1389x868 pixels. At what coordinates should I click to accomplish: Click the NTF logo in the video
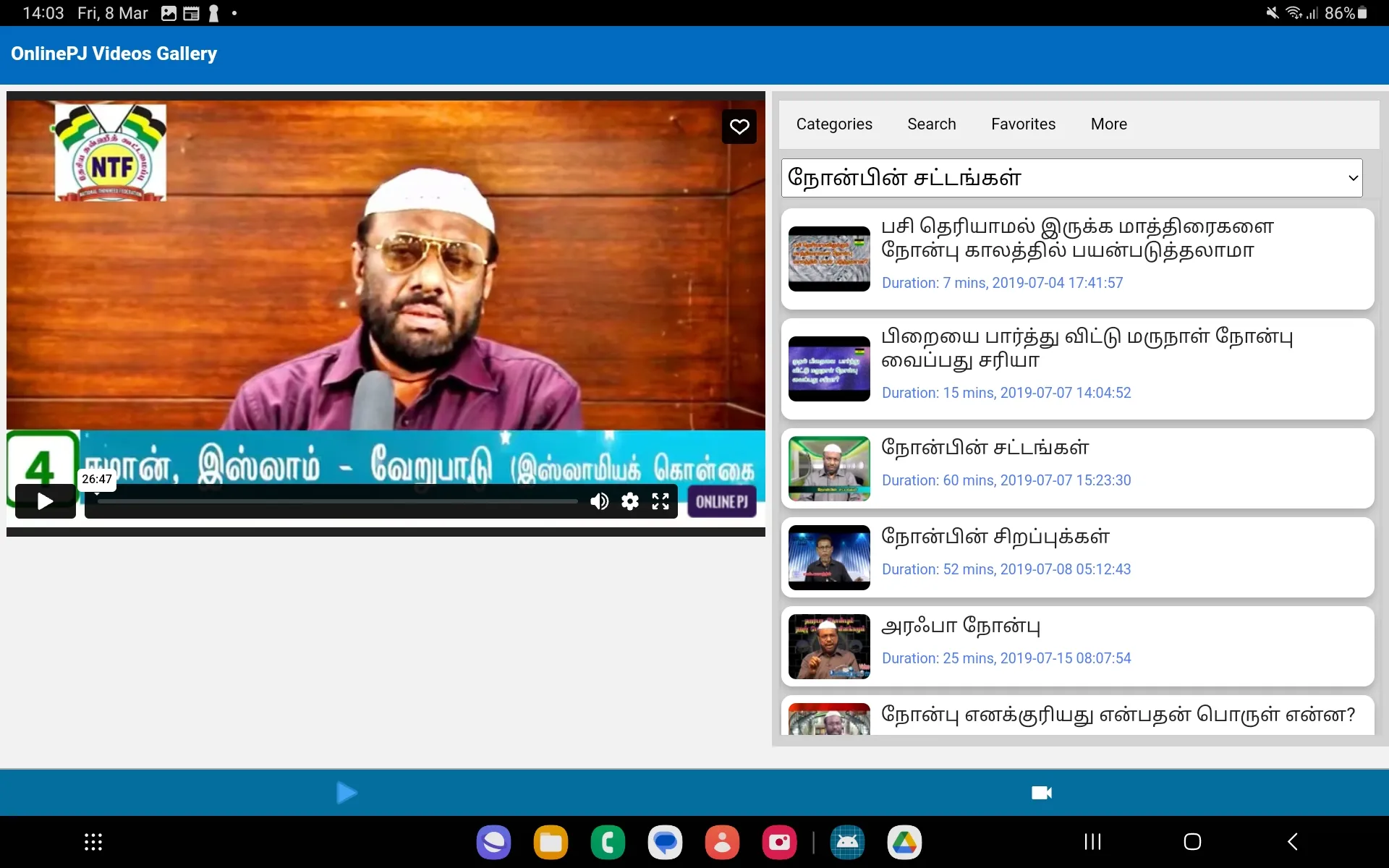111,153
